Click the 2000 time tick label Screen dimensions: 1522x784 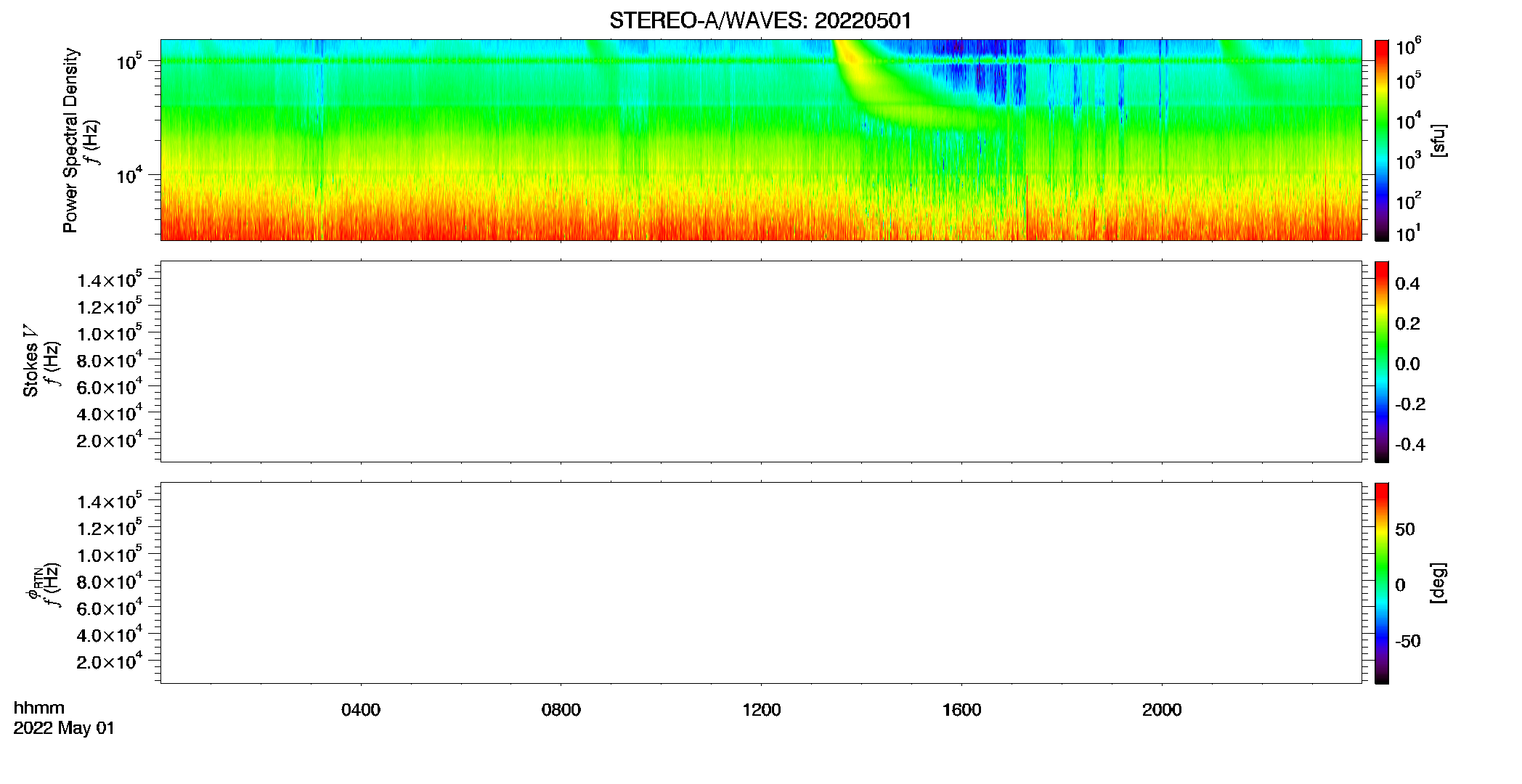(1162, 710)
